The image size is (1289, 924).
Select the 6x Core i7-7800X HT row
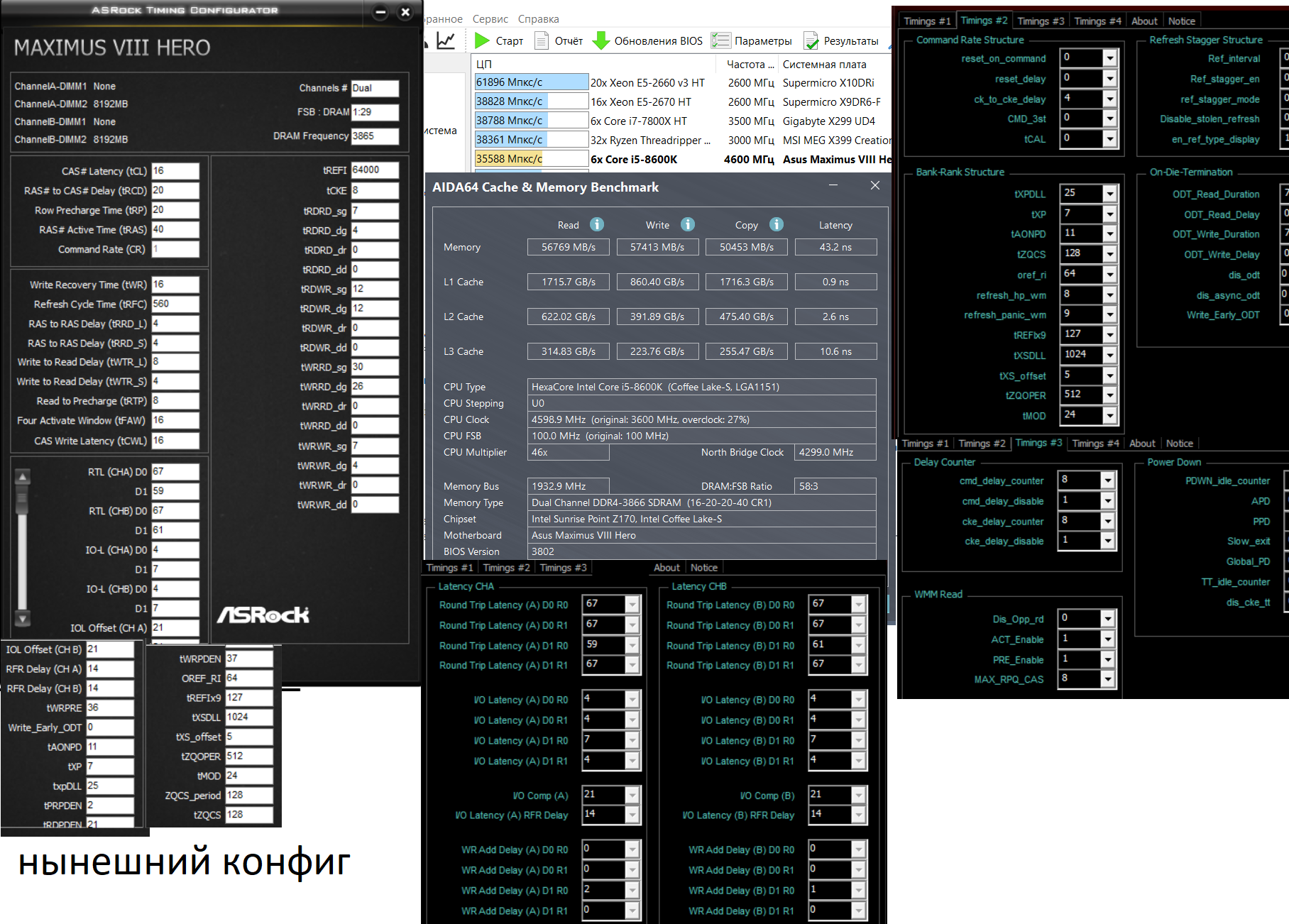coord(681,121)
